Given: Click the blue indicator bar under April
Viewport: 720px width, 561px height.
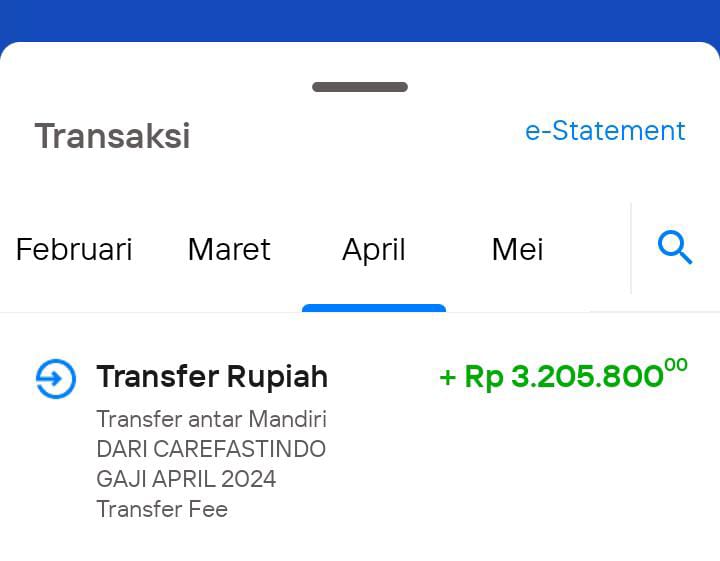Looking at the screenshot, I should coord(374,308).
